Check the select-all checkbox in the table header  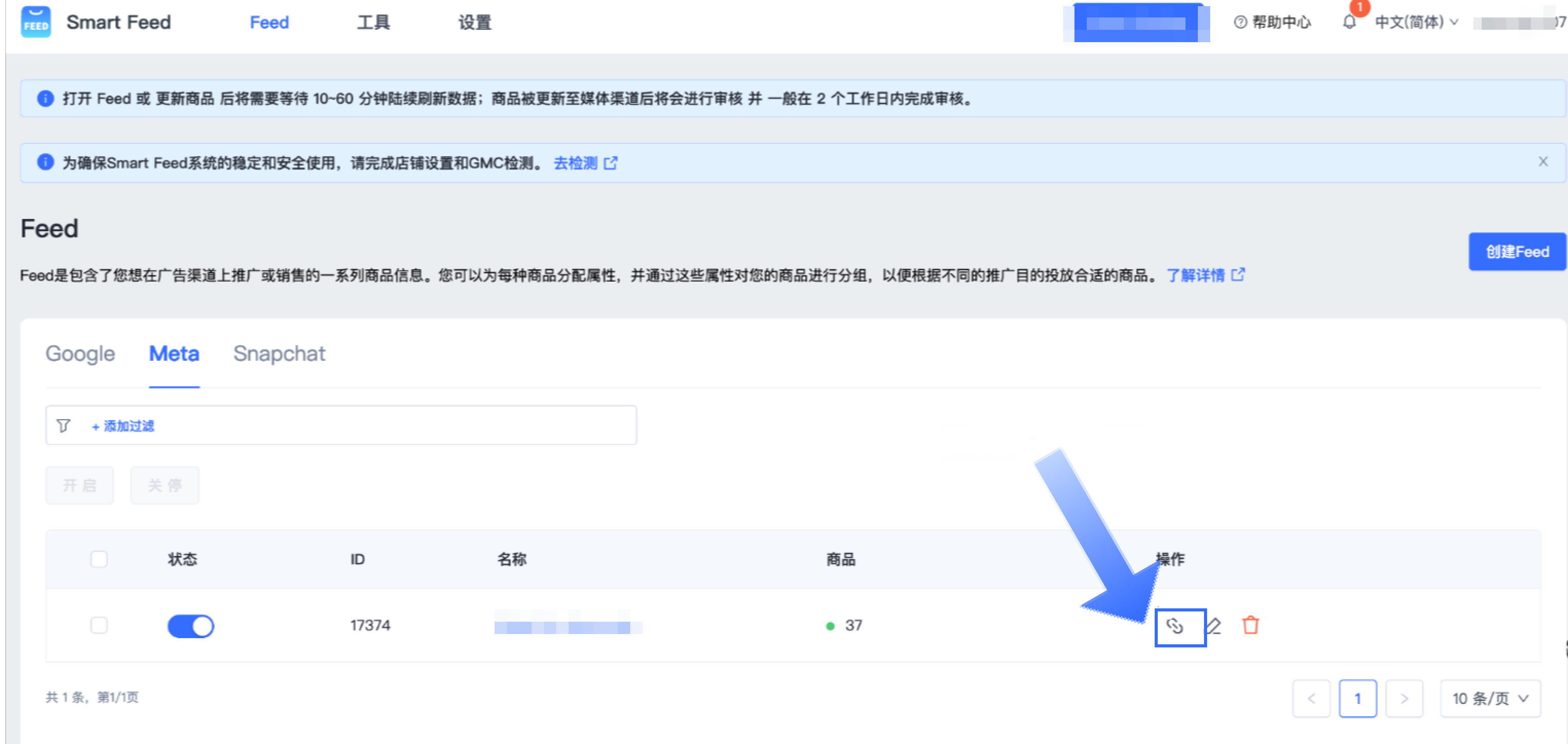click(99, 559)
